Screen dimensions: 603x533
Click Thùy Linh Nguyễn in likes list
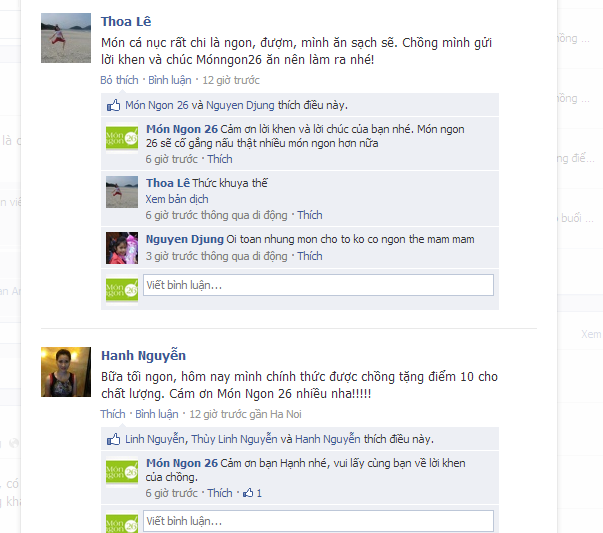[x=234, y=439]
